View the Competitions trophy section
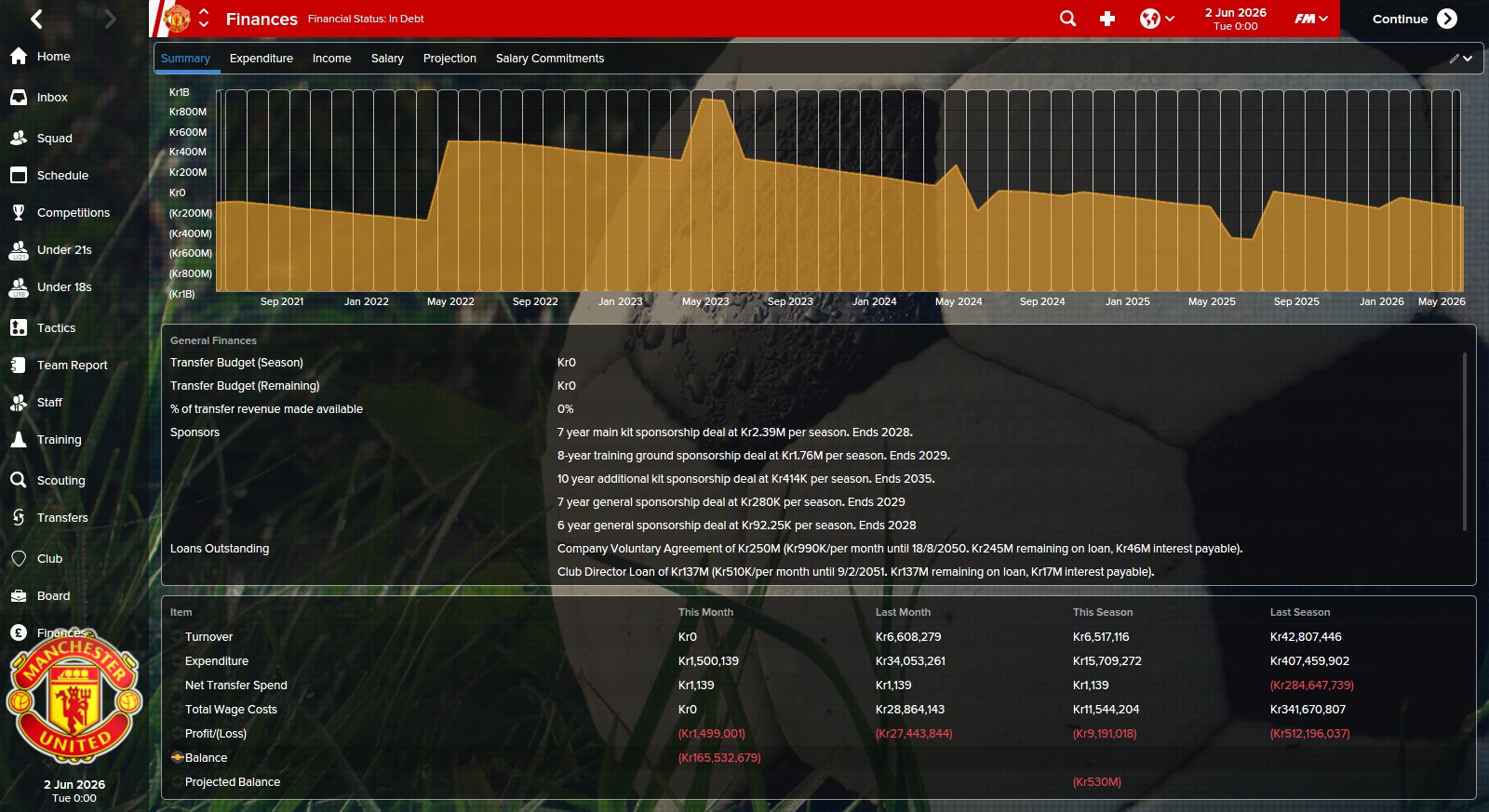Screen dimensions: 1489x812 tap(74, 213)
